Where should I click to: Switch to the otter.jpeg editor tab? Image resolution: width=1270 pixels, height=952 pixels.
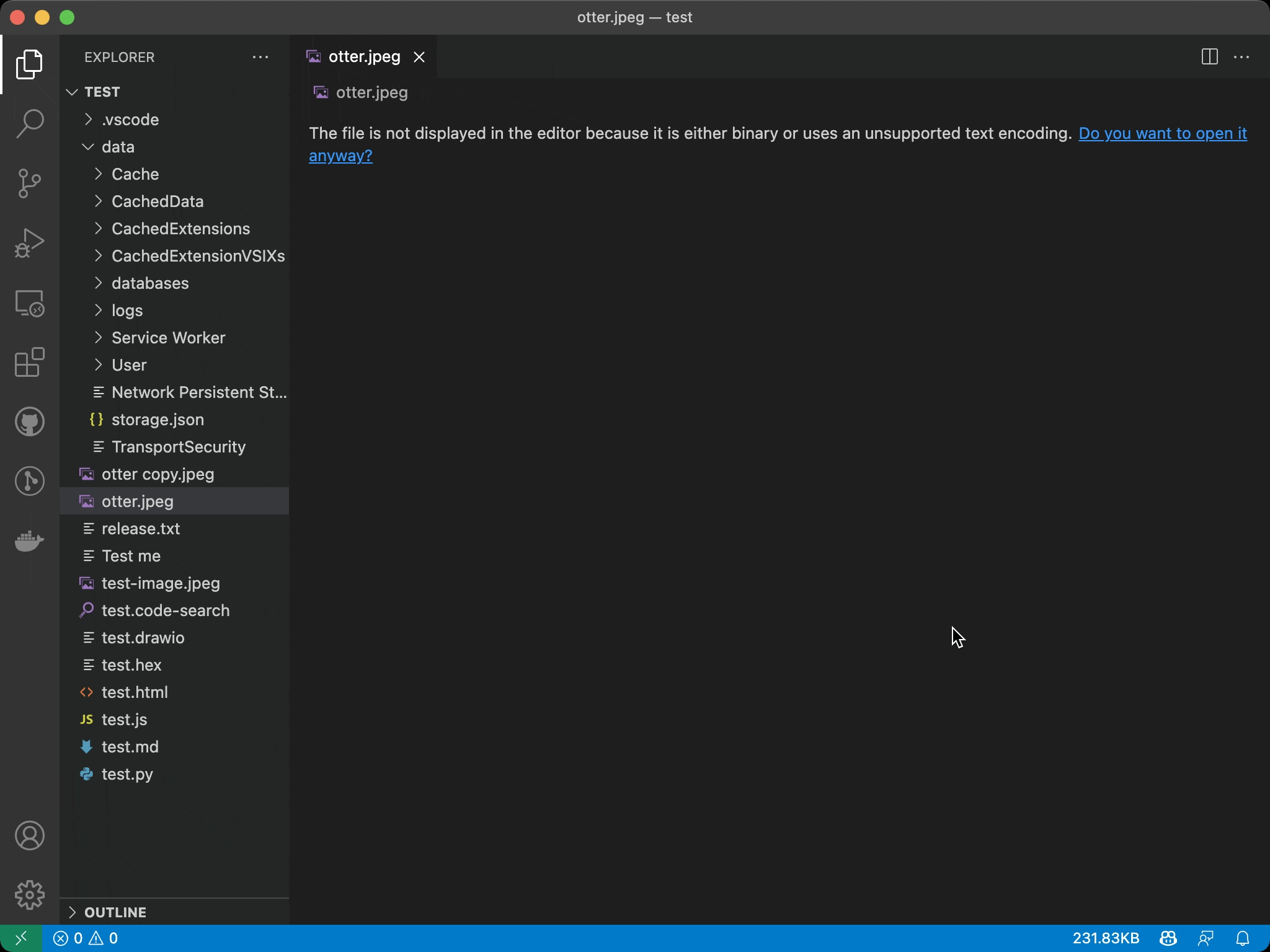[x=363, y=56]
